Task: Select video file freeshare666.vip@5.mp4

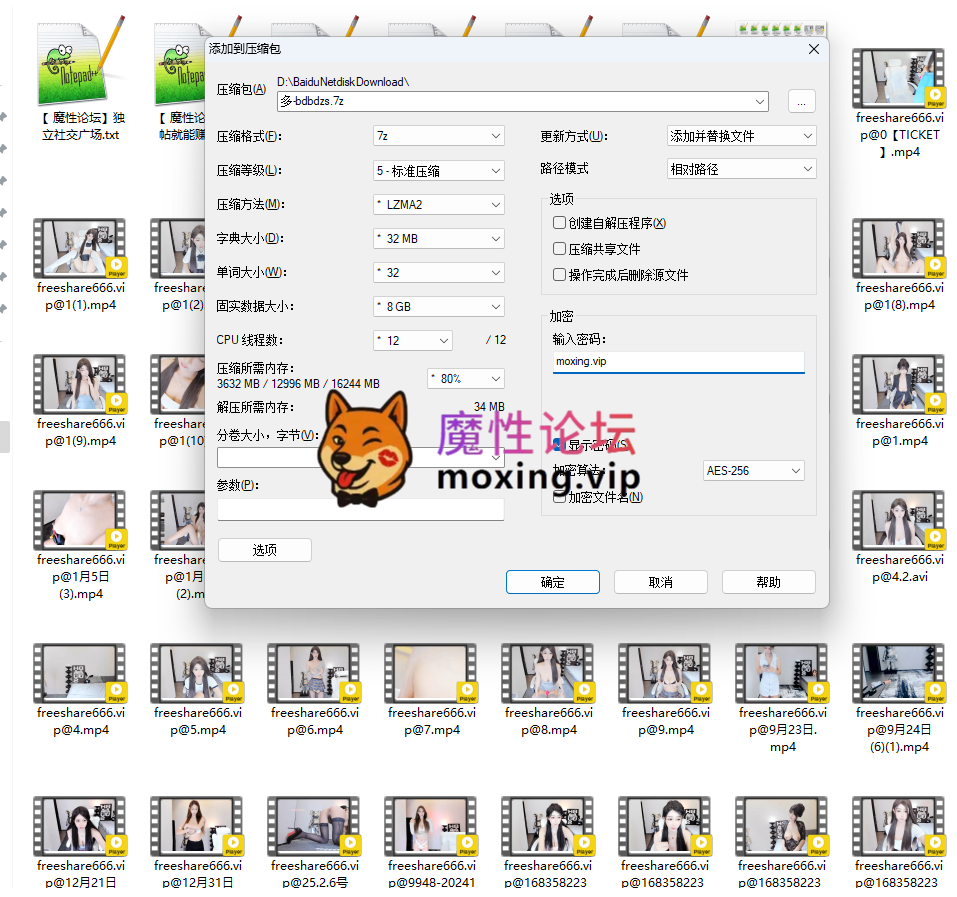Action: point(197,673)
